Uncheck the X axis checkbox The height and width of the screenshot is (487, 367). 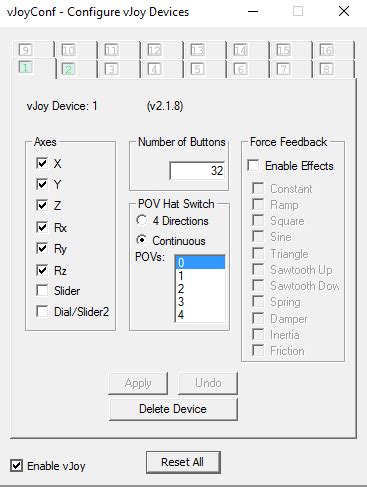click(x=42, y=163)
